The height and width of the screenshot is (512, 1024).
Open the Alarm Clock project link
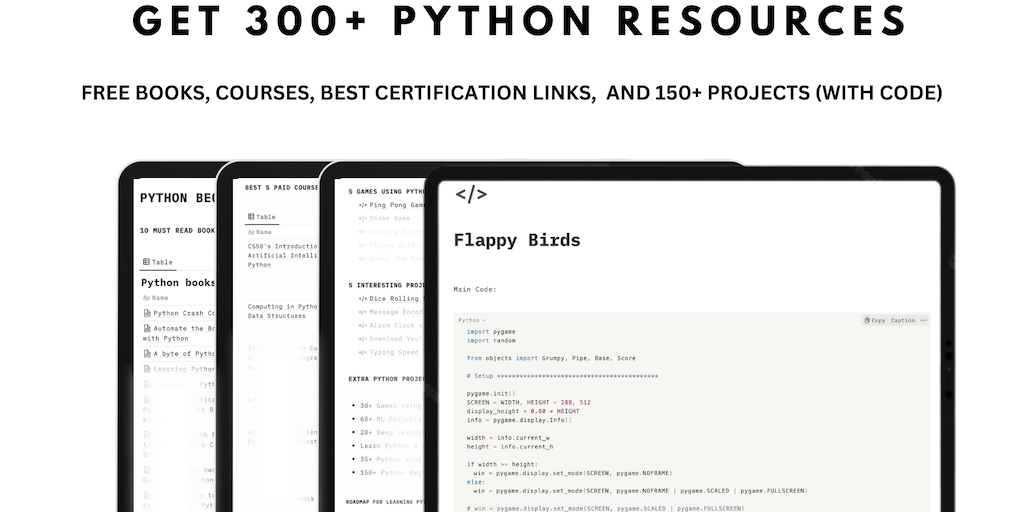(x=394, y=325)
